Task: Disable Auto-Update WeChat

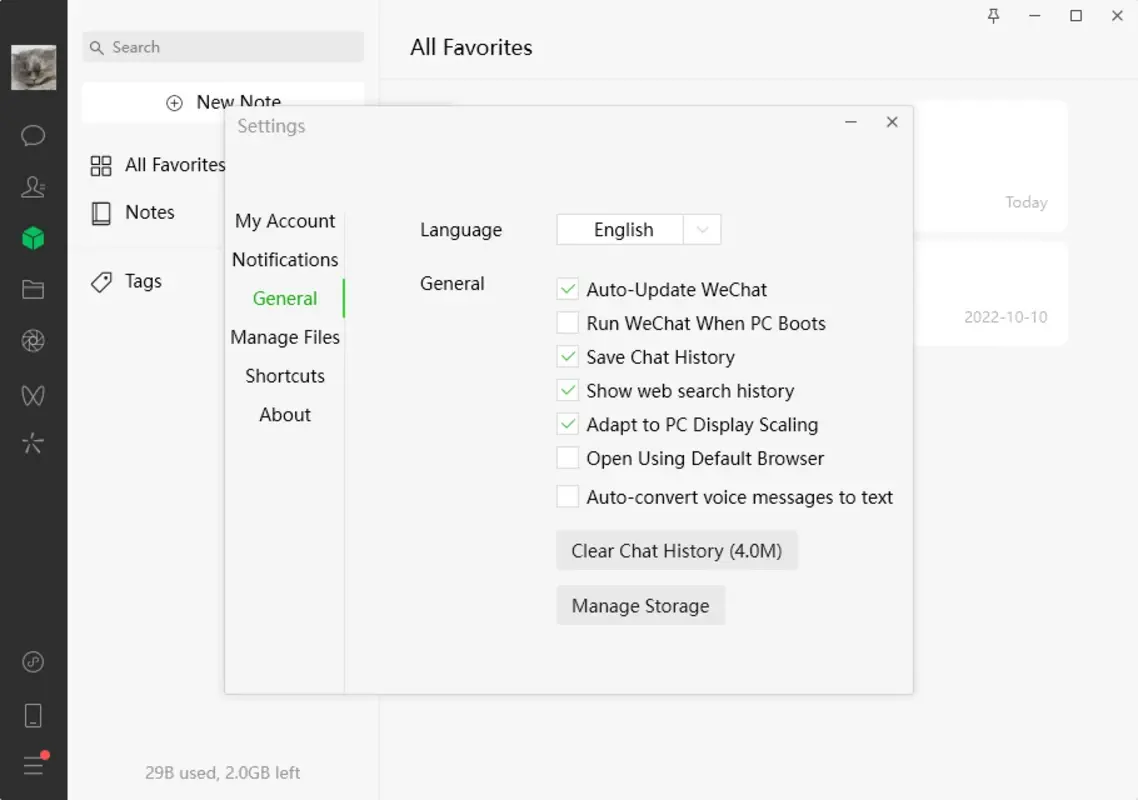Action: tap(567, 288)
